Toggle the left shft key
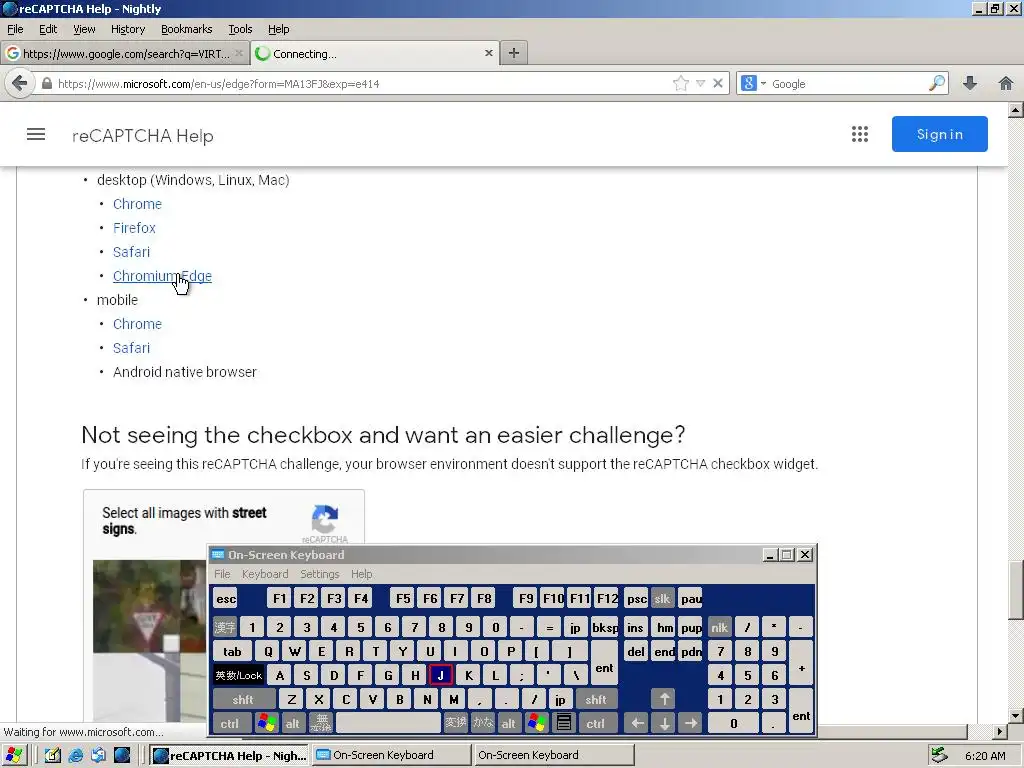1024x768 pixels. click(x=242, y=699)
